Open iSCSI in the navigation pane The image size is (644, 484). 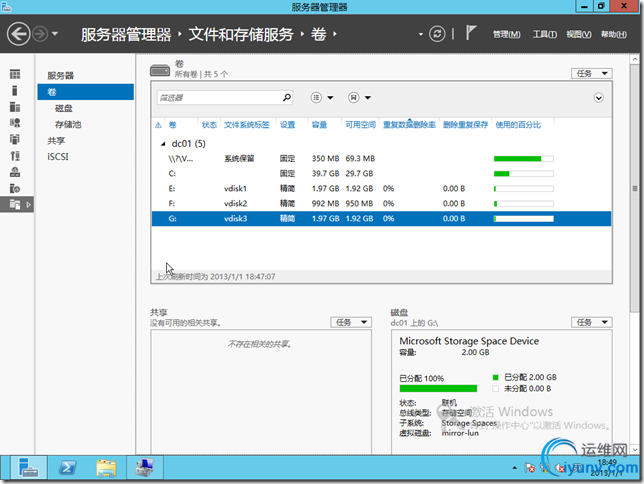tap(58, 157)
